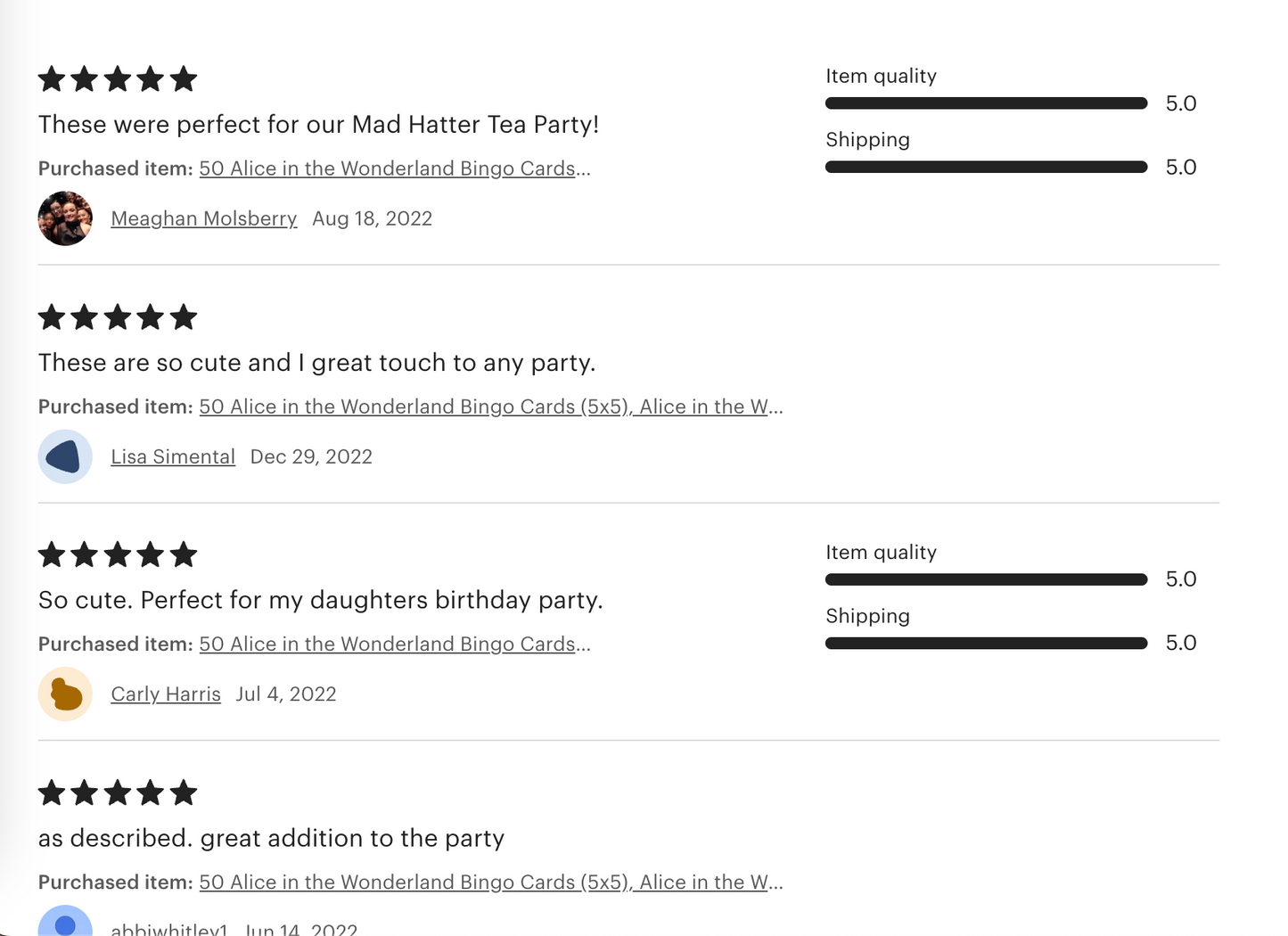The image size is (1288, 936).
Task: Click the stars above "as described" review
Action: (x=118, y=792)
